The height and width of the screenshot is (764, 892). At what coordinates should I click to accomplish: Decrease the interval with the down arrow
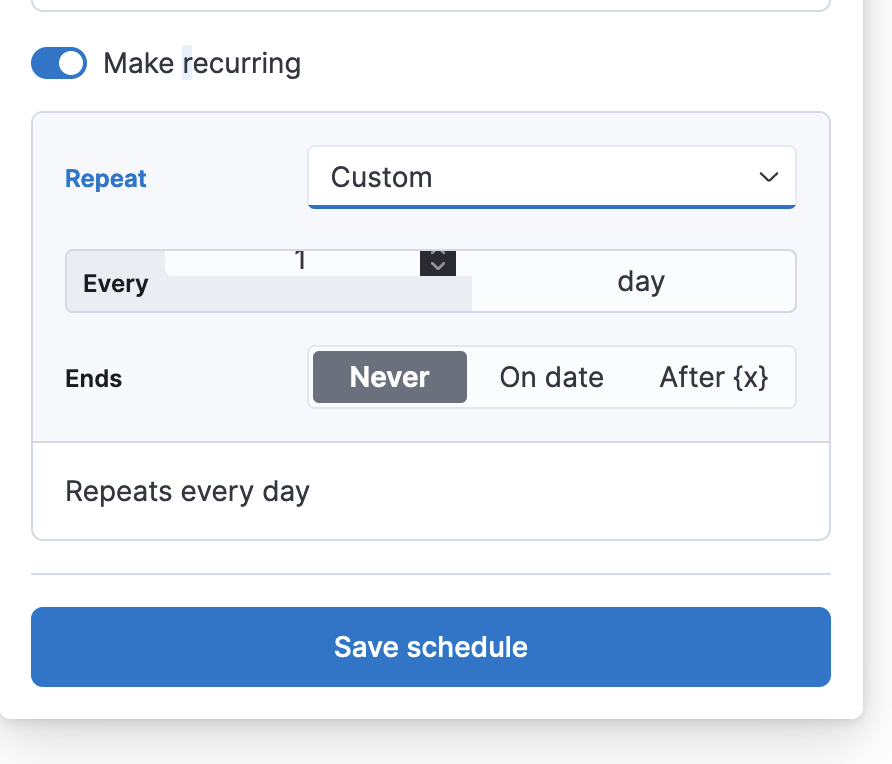pyautogui.click(x=438, y=267)
